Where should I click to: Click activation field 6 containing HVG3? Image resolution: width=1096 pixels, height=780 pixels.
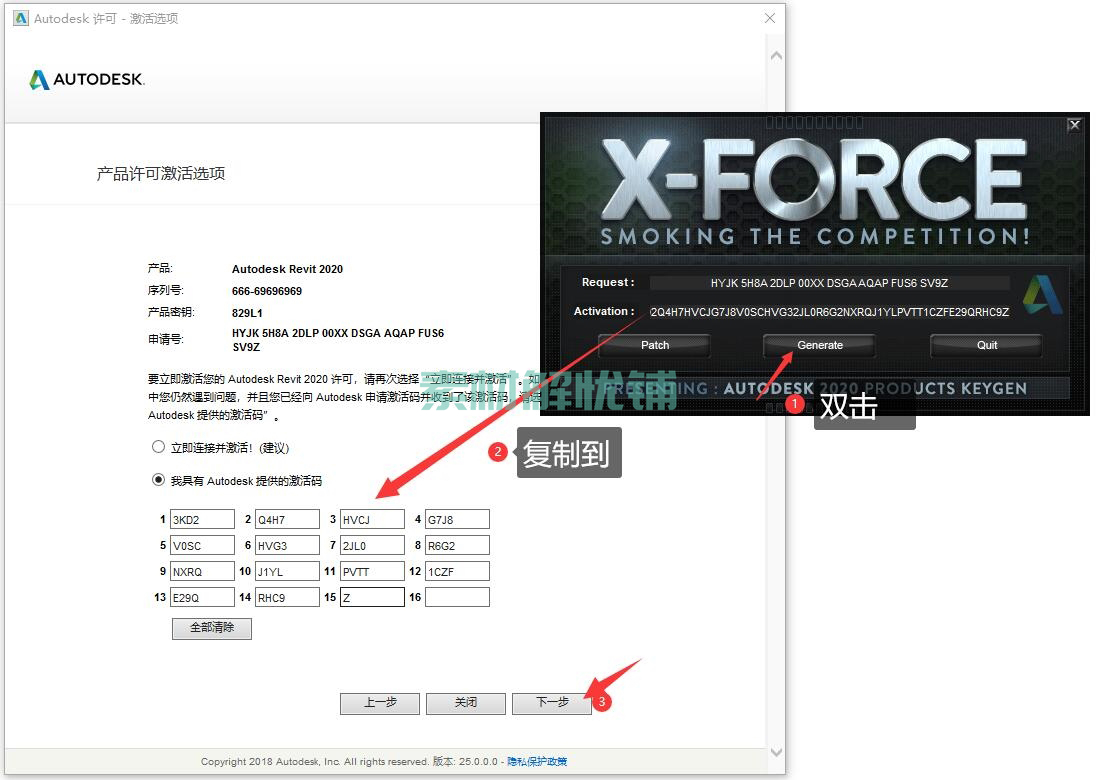(x=287, y=545)
